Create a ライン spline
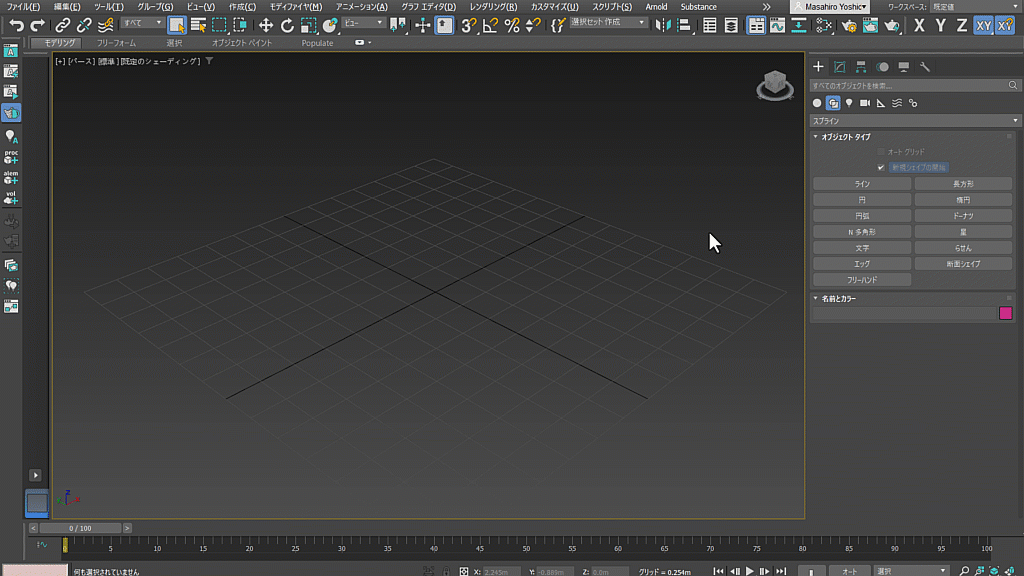 click(x=862, y=184)
